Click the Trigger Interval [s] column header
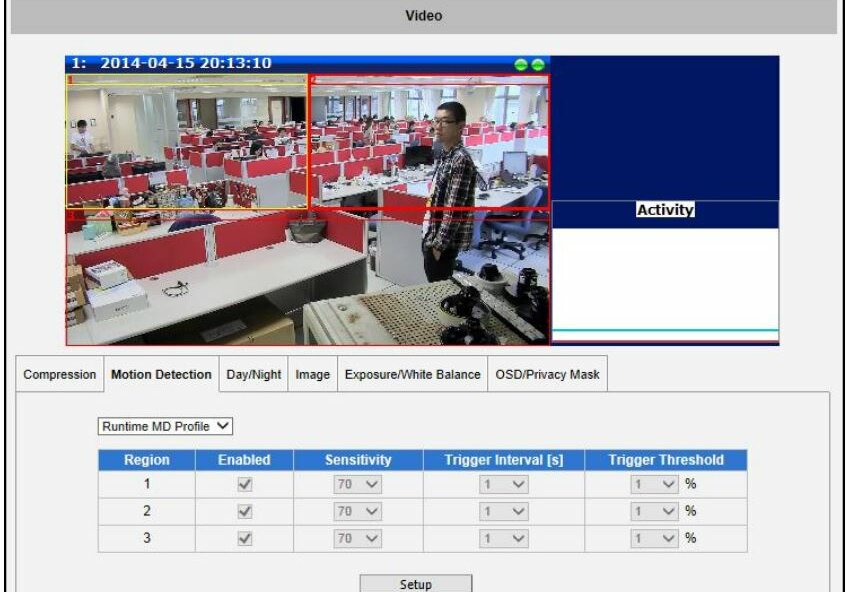The image size is (850, 592). (504, 460)
